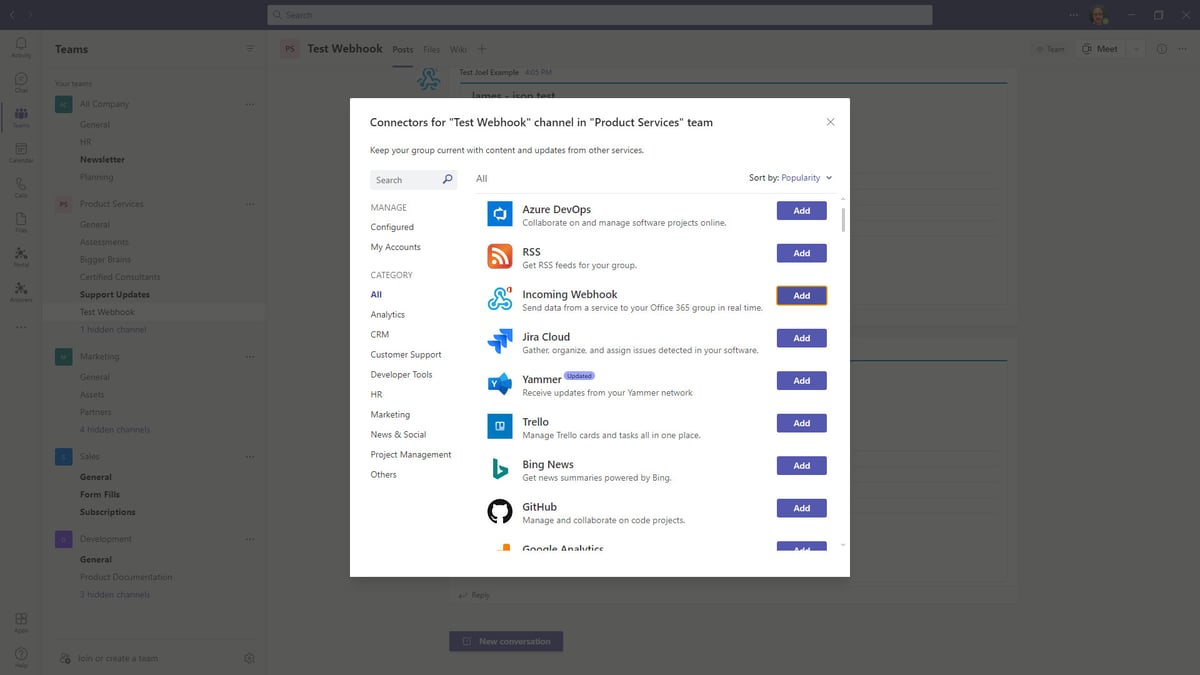Image resolution: width=1200 pixels, height=675 pixels.
Task: Click the manage teams gear icon
Action: pos(249,658)
